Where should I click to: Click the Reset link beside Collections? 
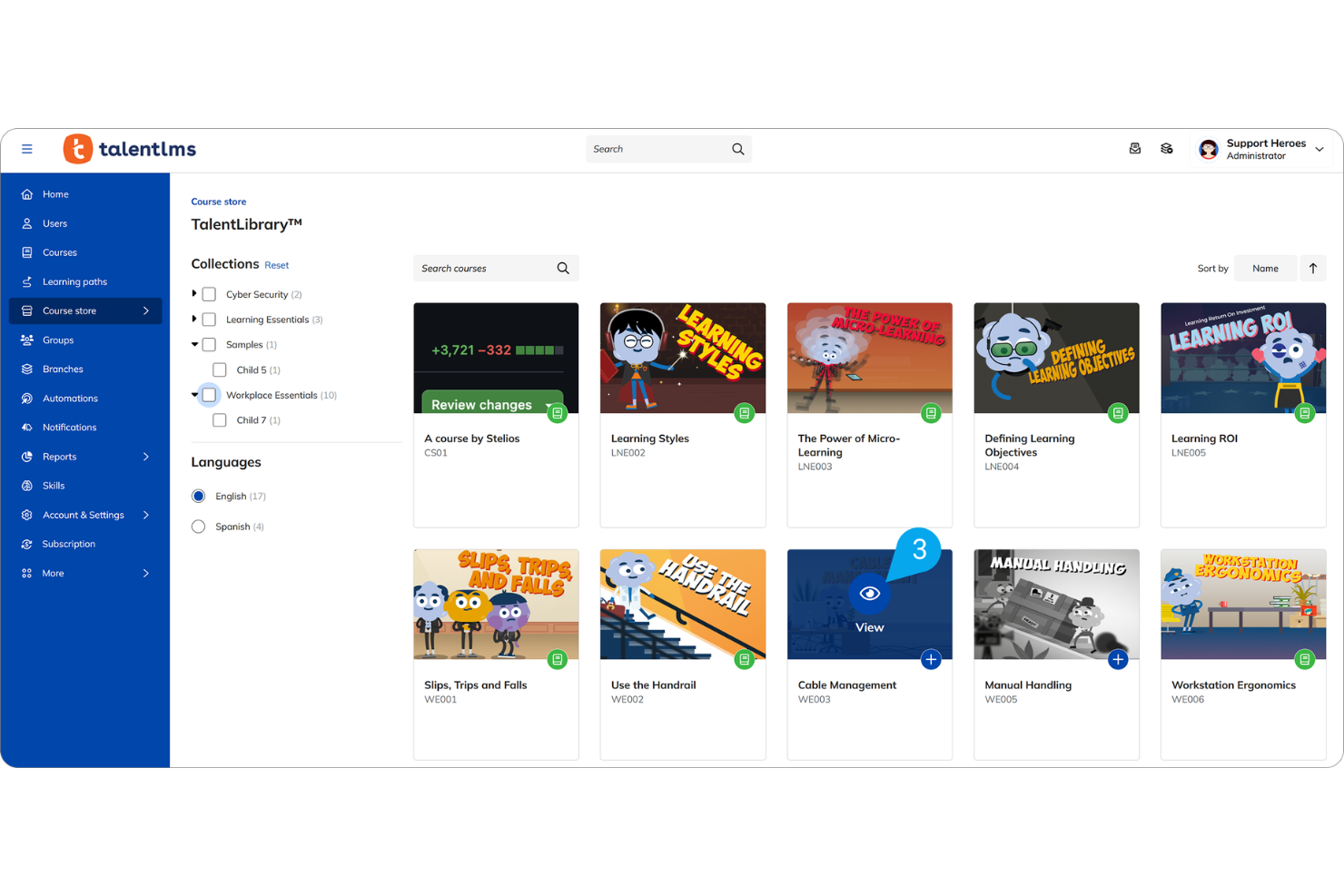[276, 265]
